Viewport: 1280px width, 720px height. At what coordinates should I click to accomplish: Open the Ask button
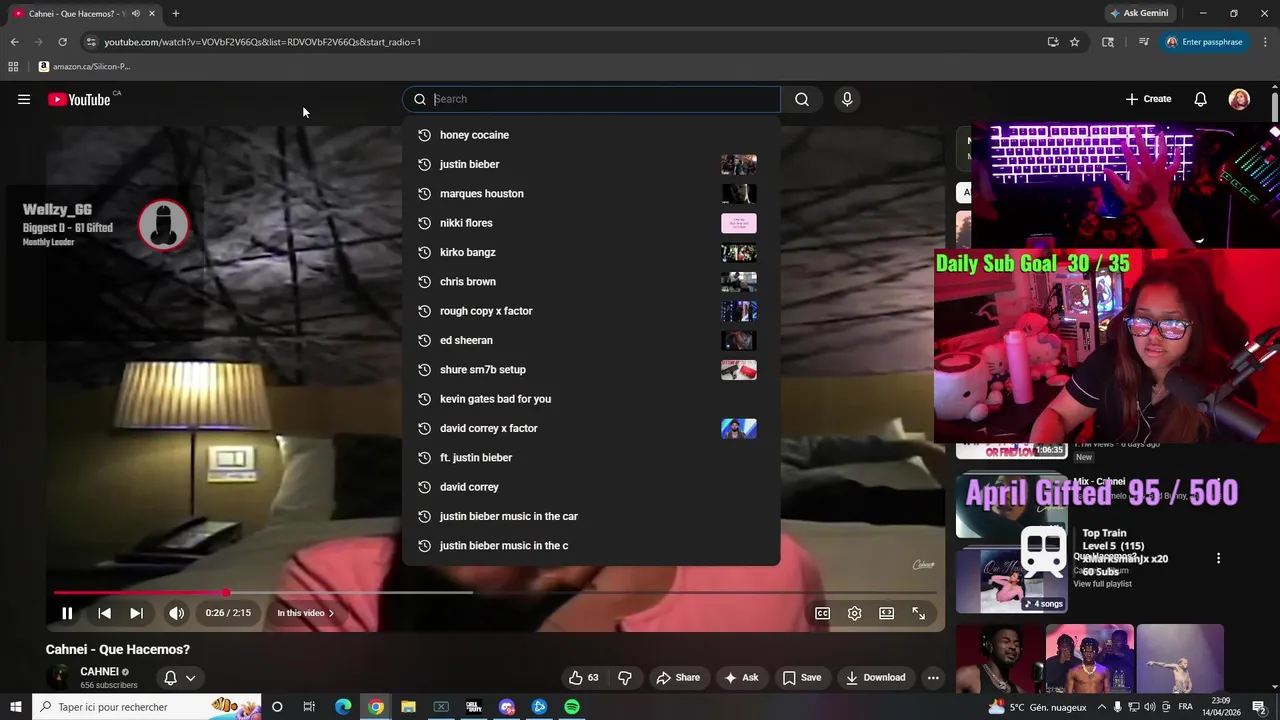coord(741,677)
